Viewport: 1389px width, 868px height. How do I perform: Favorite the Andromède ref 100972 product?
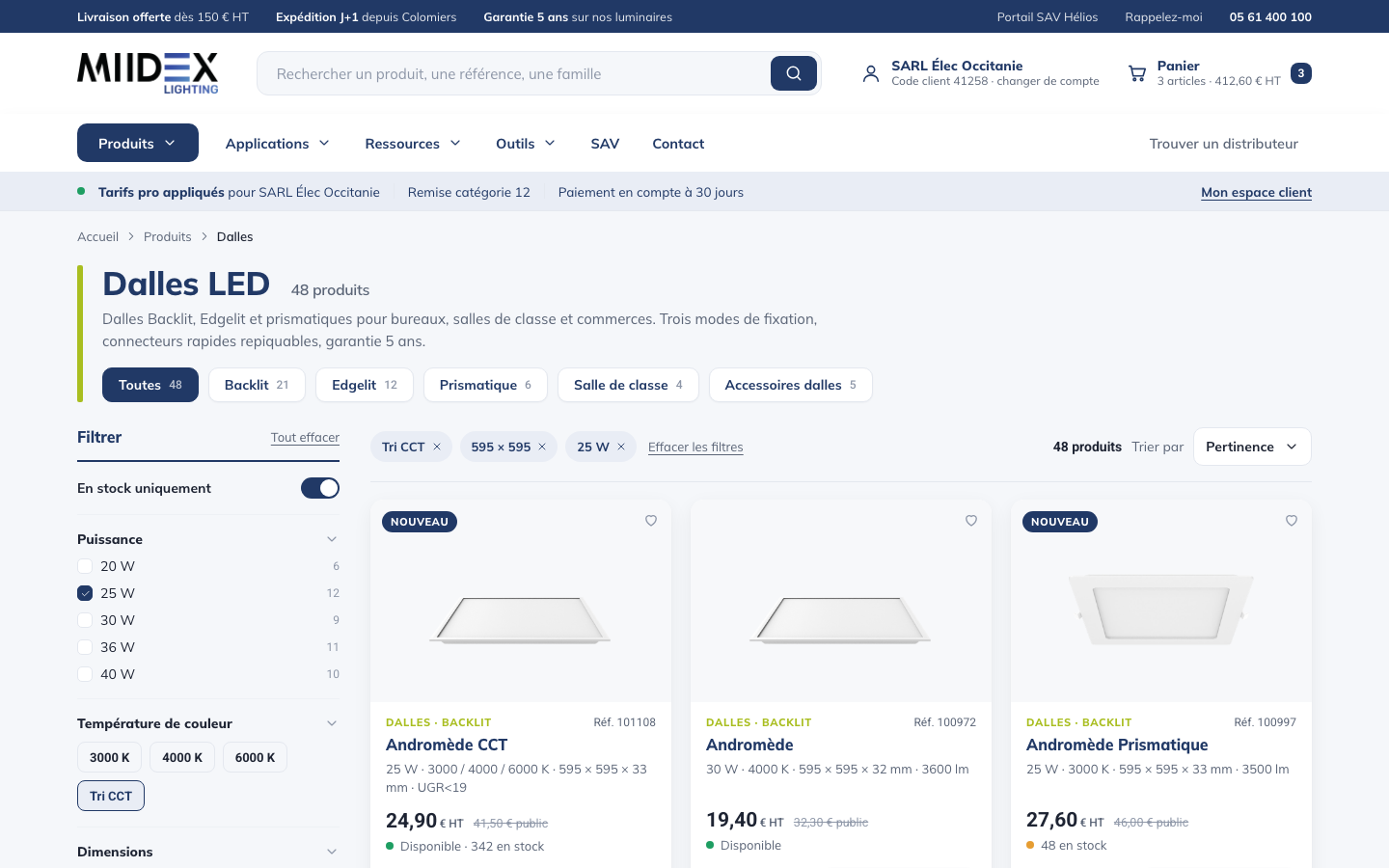[971, 521]
